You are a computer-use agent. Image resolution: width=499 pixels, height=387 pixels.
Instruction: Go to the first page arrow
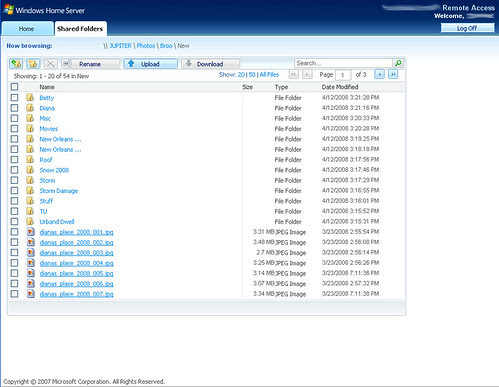pos(293,74)
